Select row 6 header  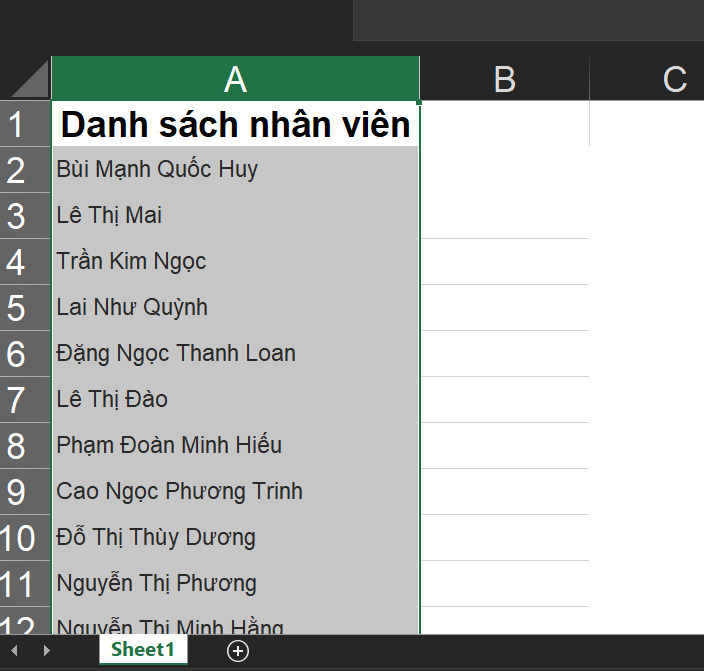click(25, 354)
